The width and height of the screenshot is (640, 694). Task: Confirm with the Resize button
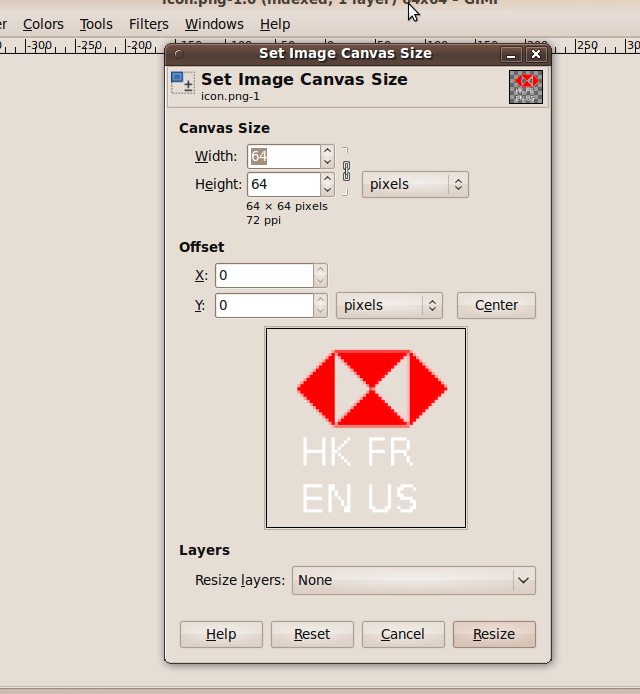pyautogui.click(x=494, y=634)
